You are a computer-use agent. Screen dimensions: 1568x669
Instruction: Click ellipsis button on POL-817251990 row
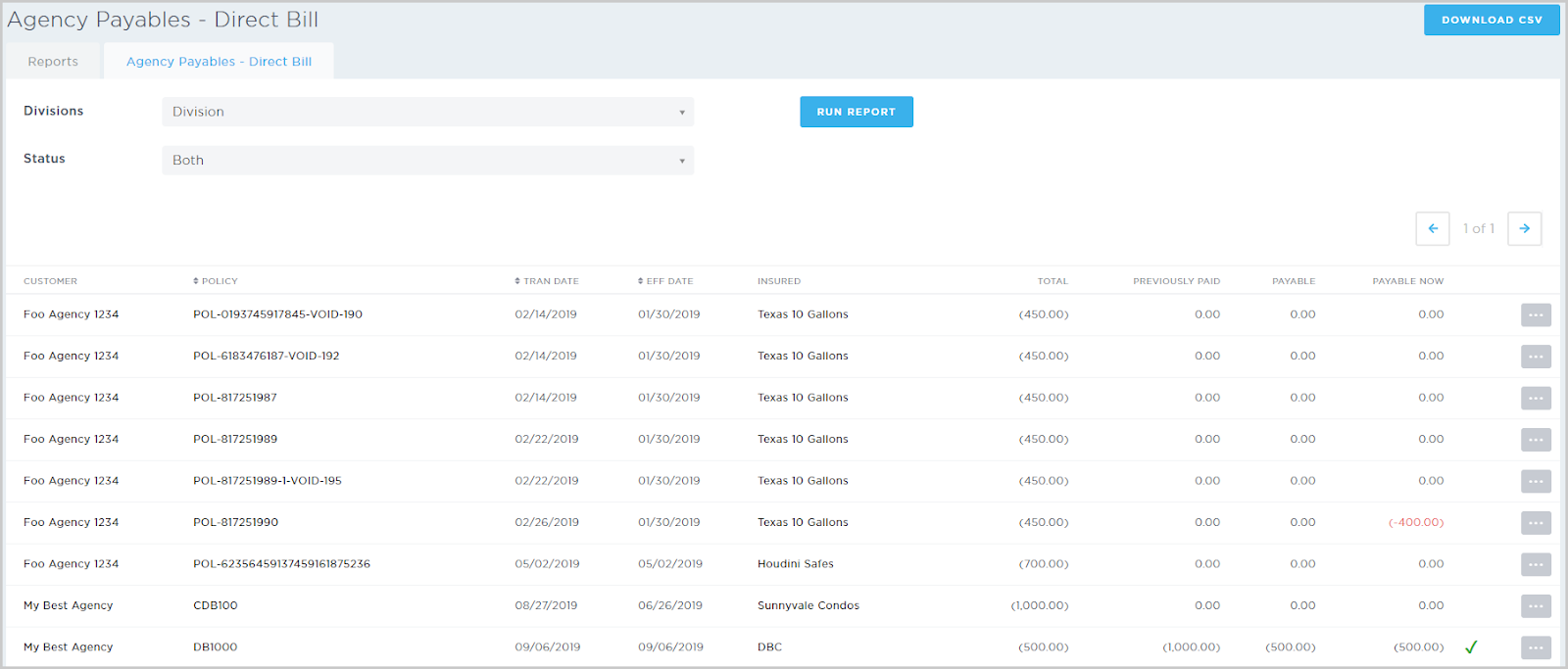click(1535, 523)
